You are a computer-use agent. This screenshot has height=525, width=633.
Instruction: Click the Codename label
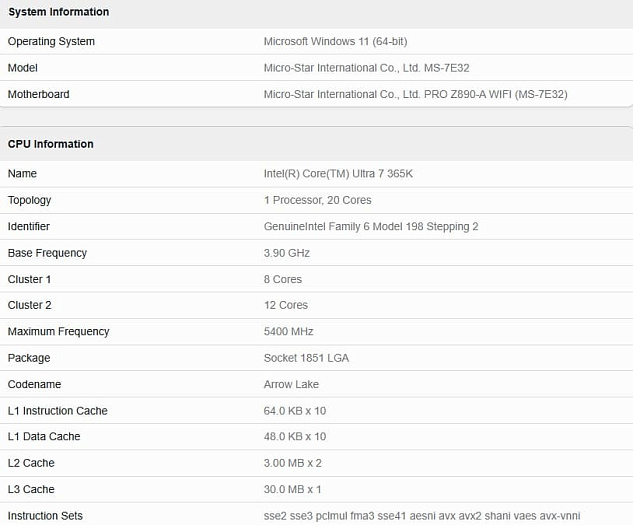(x=34, y=384)
